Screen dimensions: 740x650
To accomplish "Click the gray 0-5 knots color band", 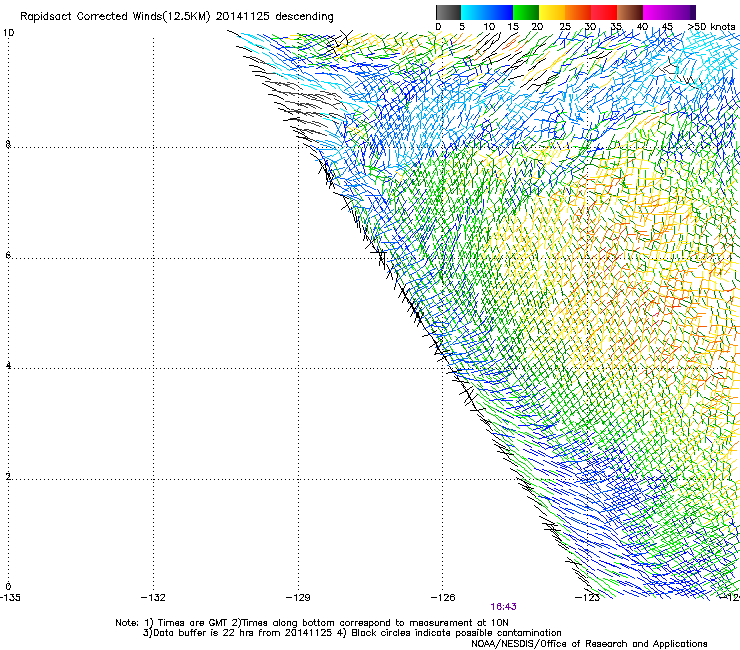I will 448,12.
